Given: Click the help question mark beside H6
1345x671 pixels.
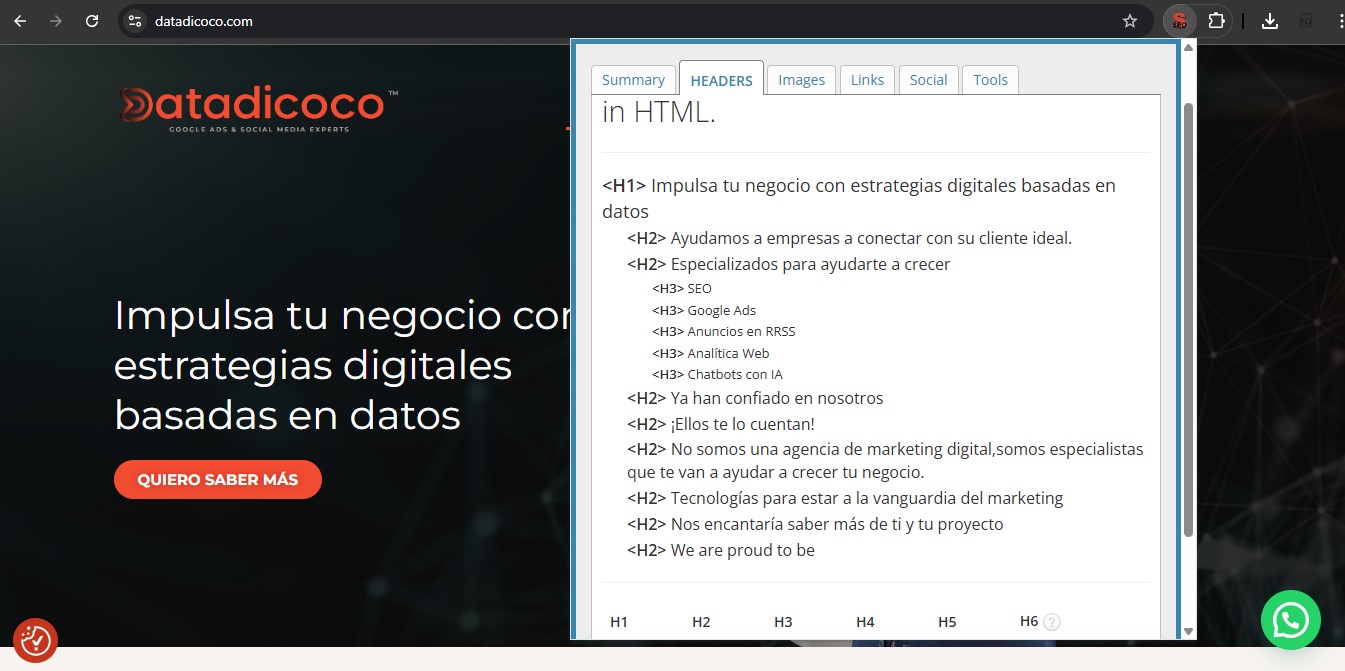Looking at the screenshot, I should 1051,622.
